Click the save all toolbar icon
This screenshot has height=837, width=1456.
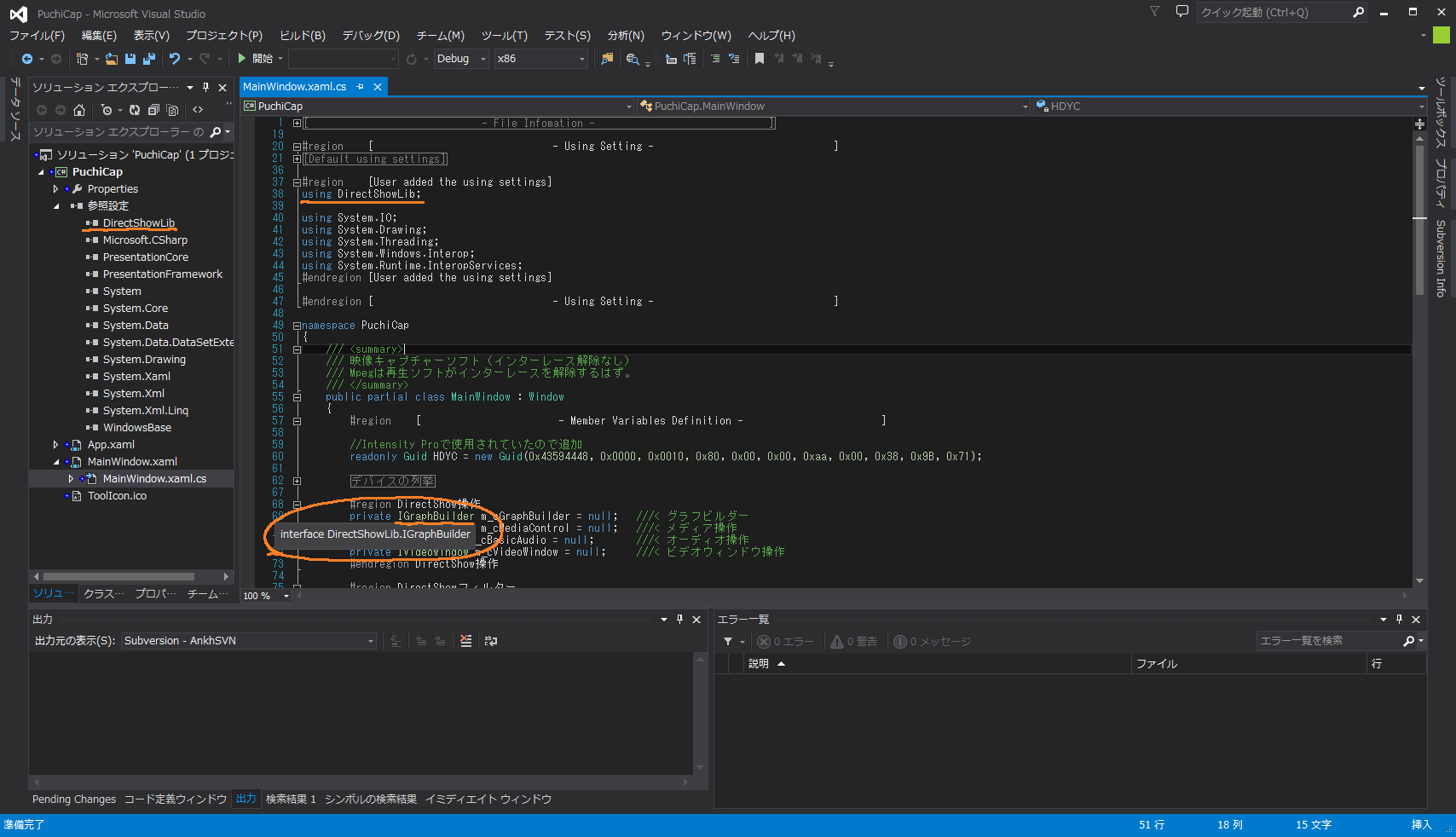[x=149, y=59]
